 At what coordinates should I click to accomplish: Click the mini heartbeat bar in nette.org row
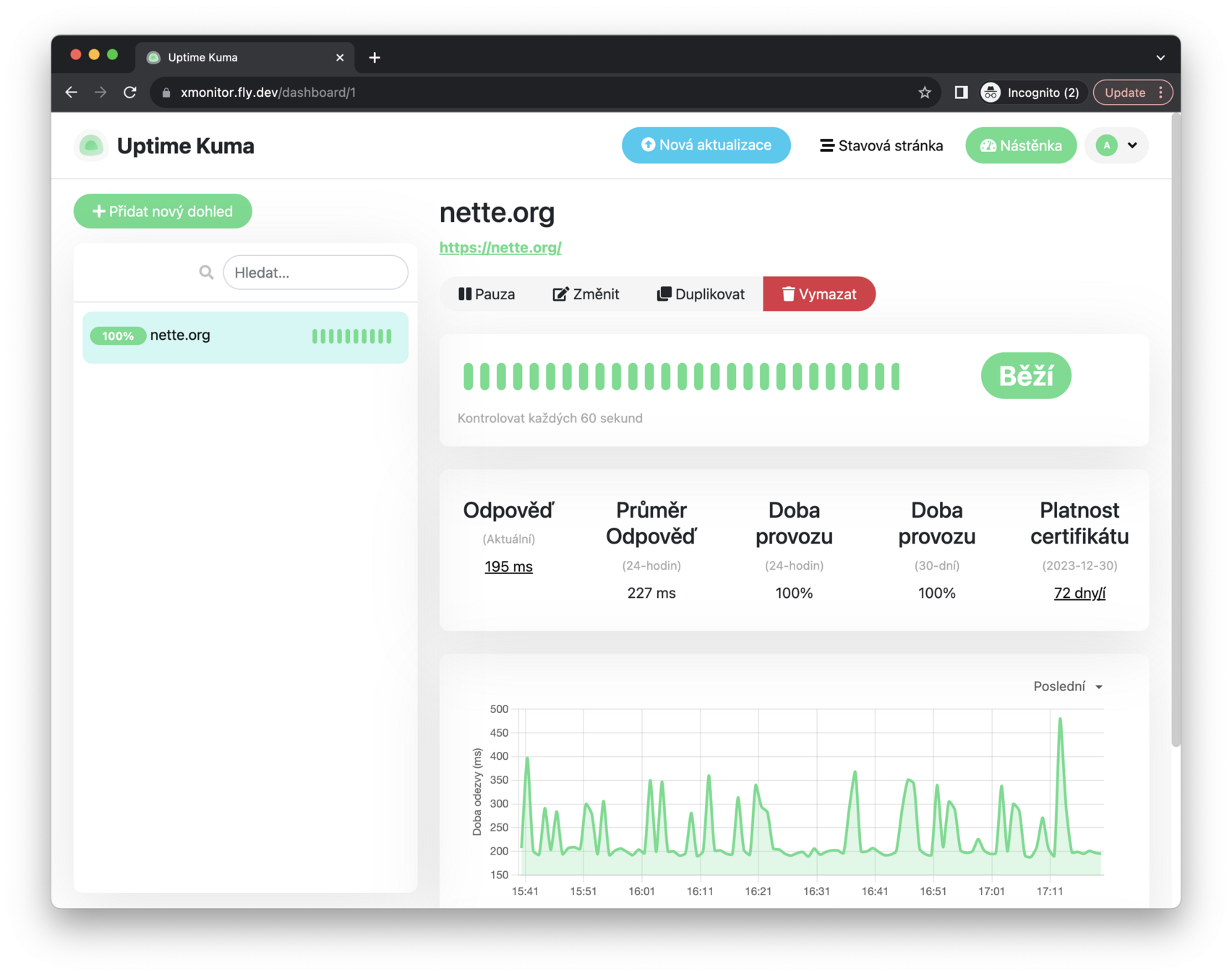352,336
